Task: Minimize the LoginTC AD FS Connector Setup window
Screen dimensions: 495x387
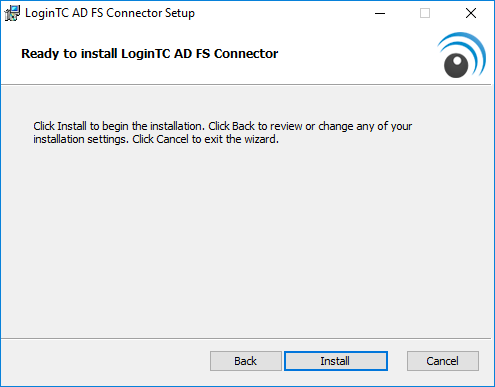Action: click(x=380, y=13)
